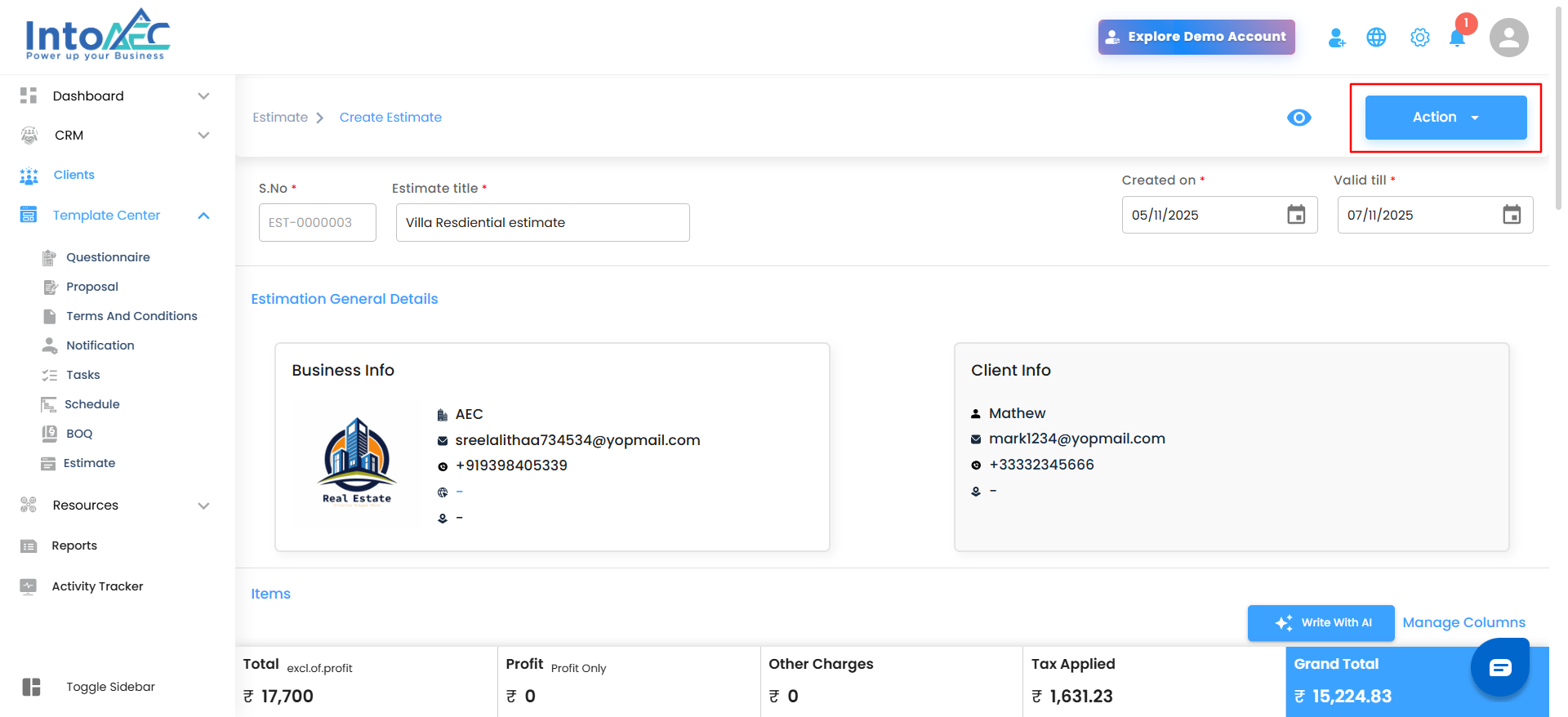Select Questionnaire in the sidebar
This screenshot has height=717, width=1568.
(108, 257)
